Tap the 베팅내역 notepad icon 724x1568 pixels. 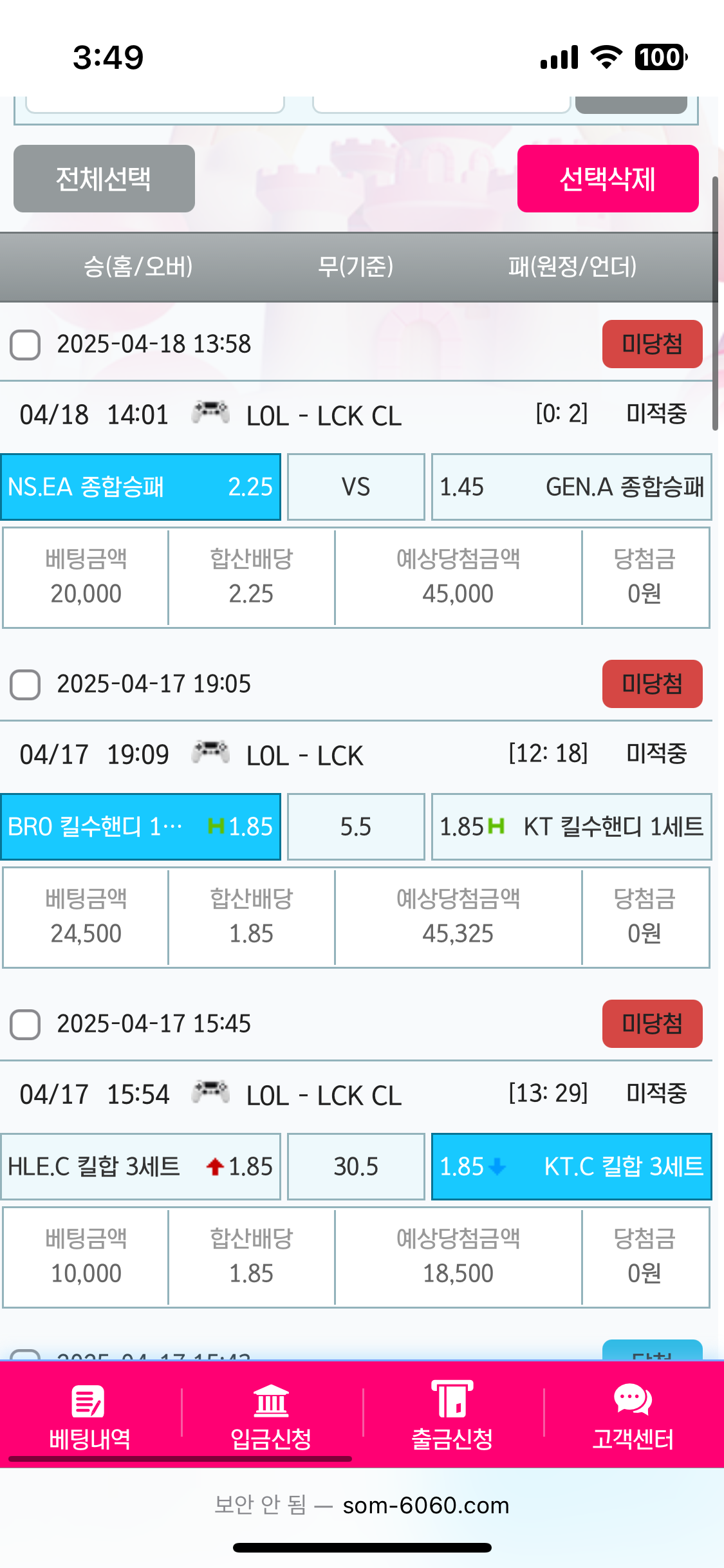coord(89,1401)
